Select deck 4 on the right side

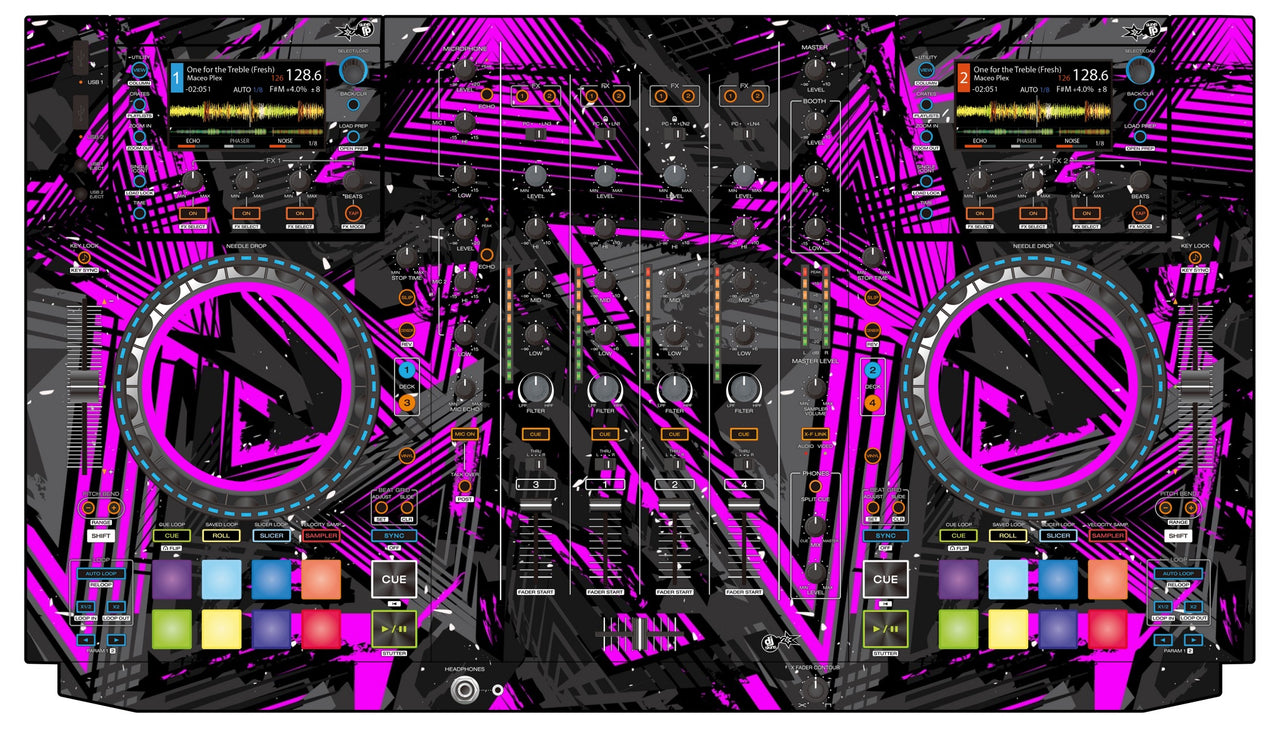click(873, 403)
